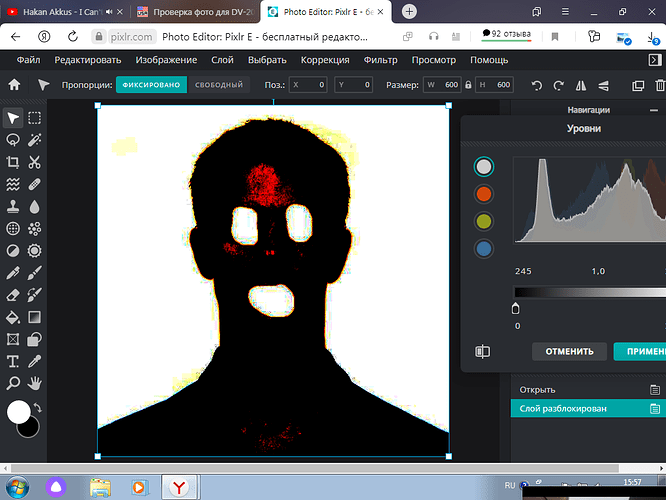Select the blue channel circle

[484, 249]
